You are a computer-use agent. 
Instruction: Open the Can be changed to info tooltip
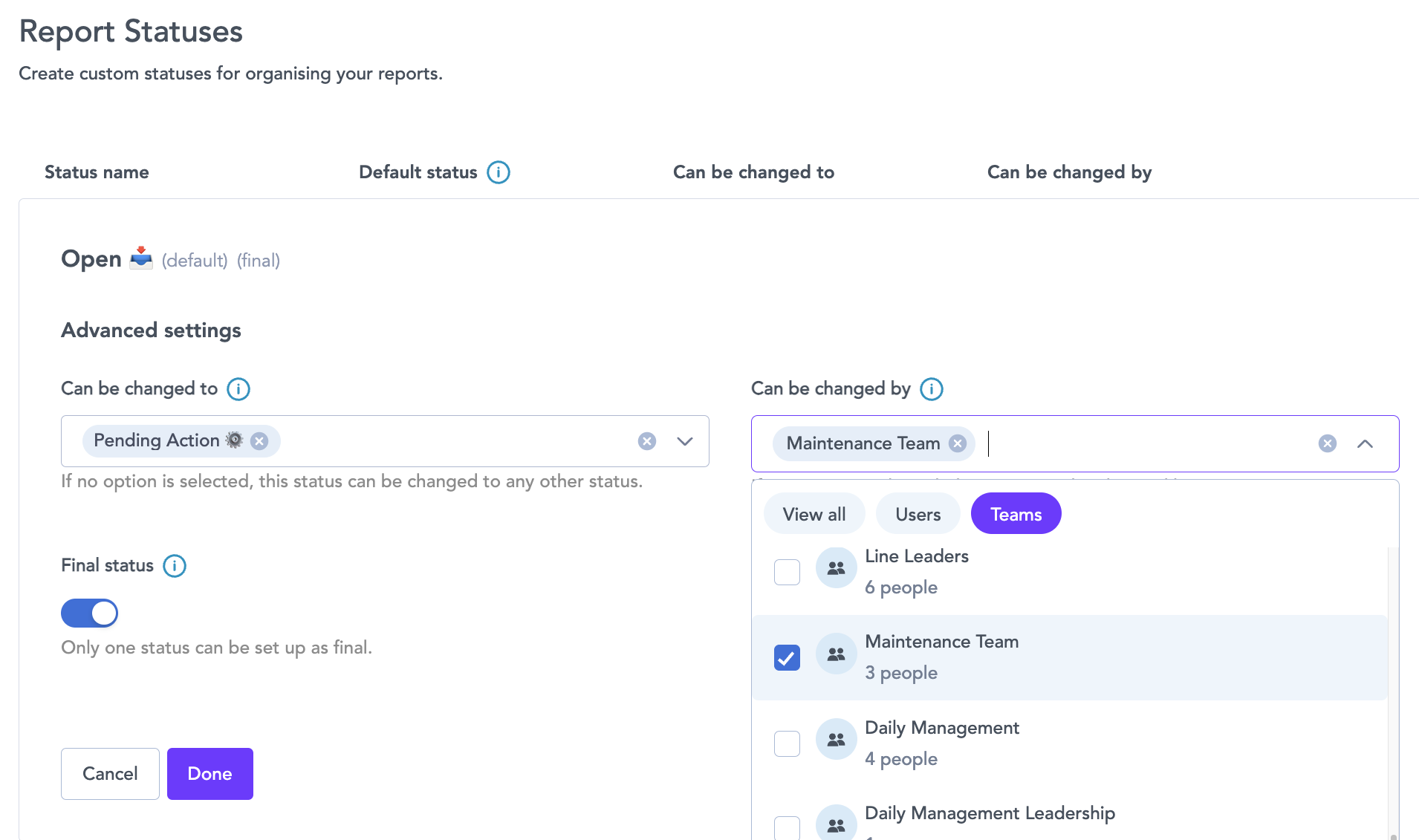click(x=238, y=388)
